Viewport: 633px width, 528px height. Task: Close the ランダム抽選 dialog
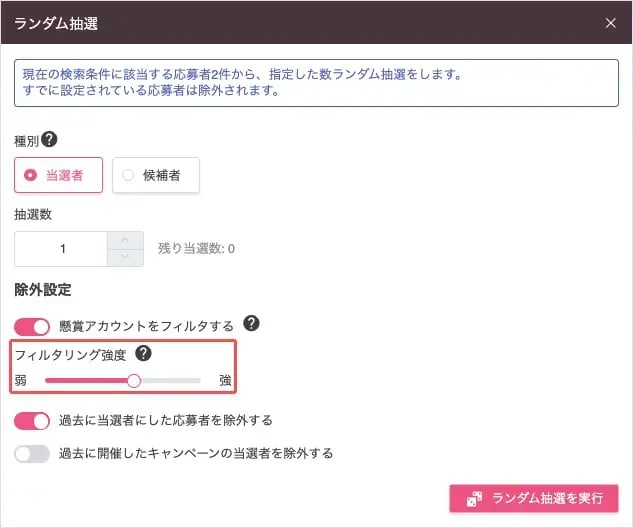coord(610,23)
